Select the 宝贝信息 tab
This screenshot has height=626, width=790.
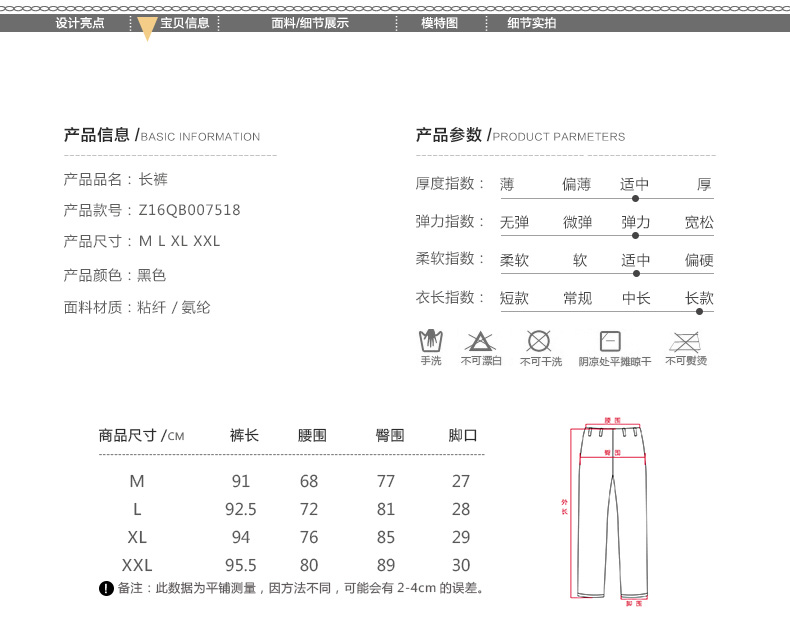click(184, 23)
